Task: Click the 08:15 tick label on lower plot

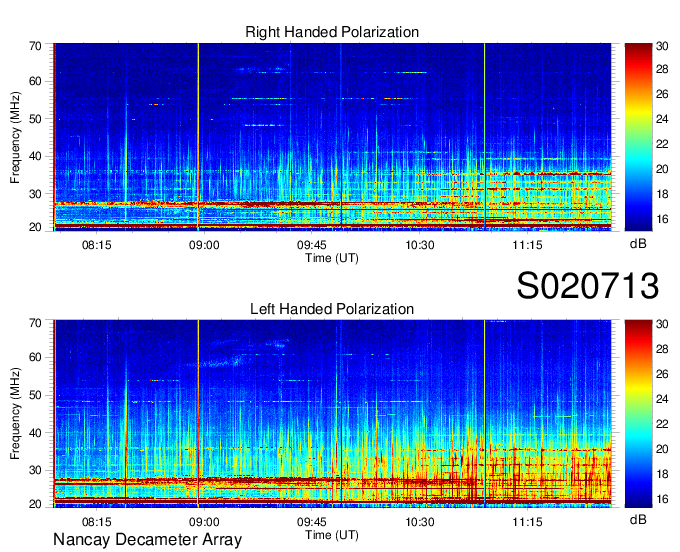Action: pyautogui.click(x=97, y=522)
